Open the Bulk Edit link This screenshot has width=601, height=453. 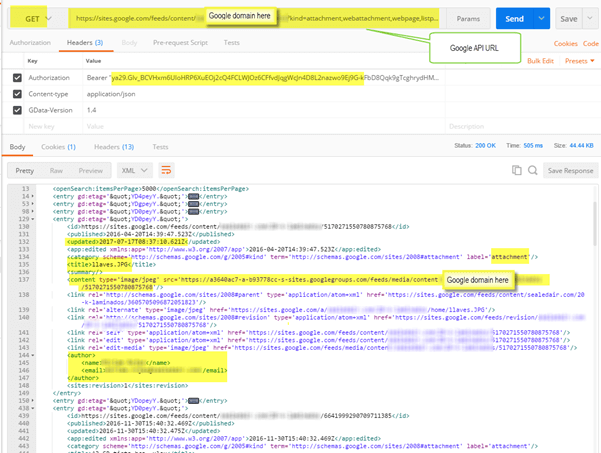click(x=538, y=61)
